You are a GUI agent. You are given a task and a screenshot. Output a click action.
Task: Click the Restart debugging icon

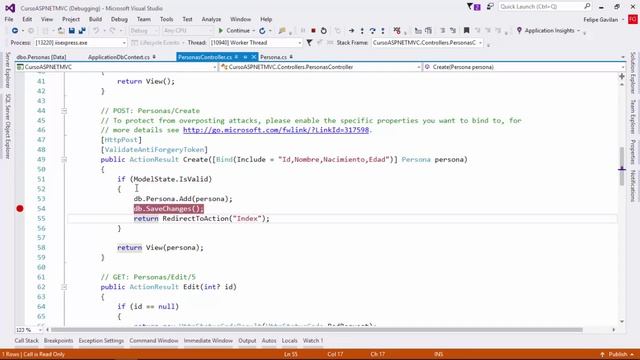pos(324,31)
